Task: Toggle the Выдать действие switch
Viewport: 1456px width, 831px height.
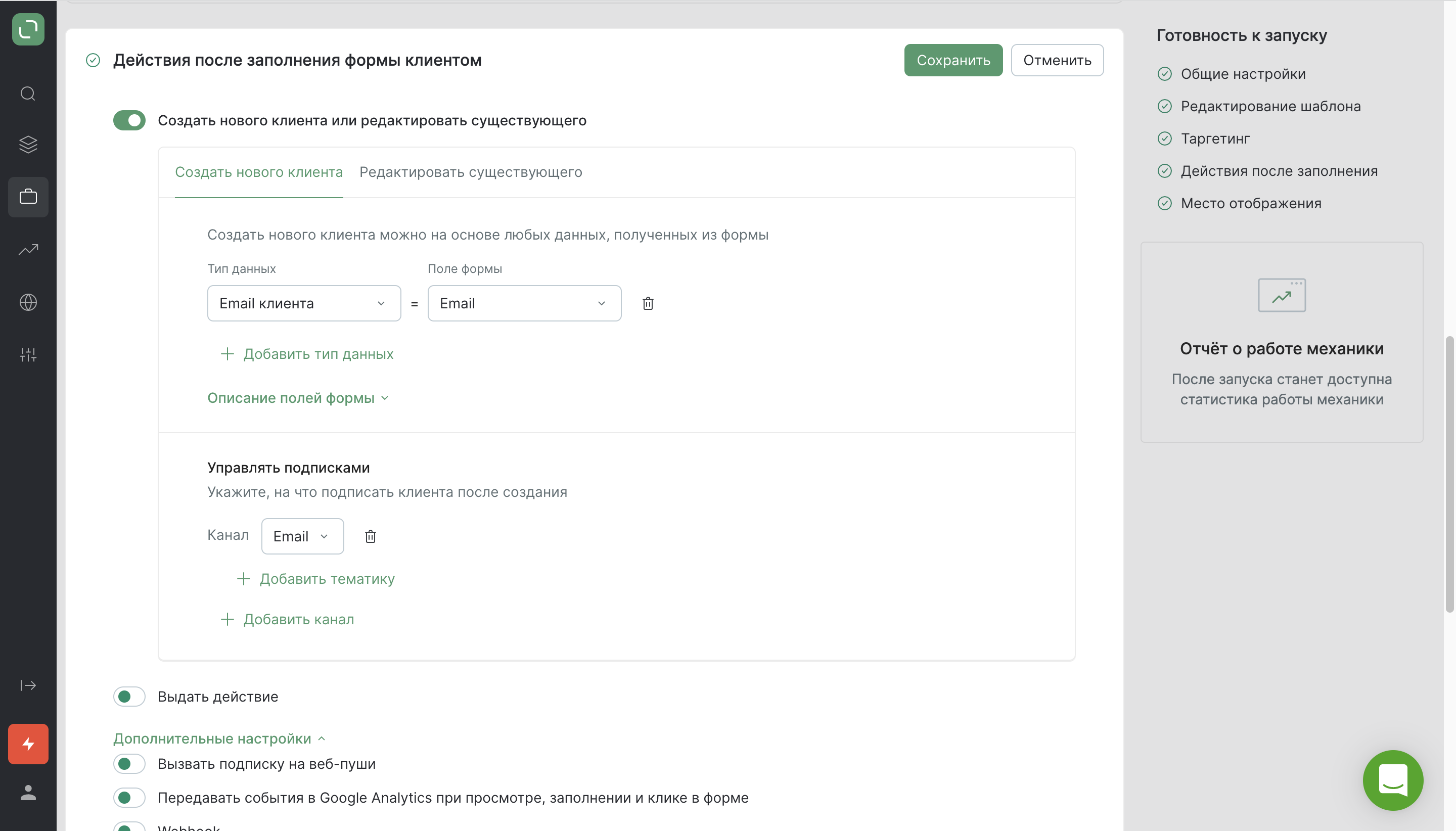Action: [x=129, y=697]
